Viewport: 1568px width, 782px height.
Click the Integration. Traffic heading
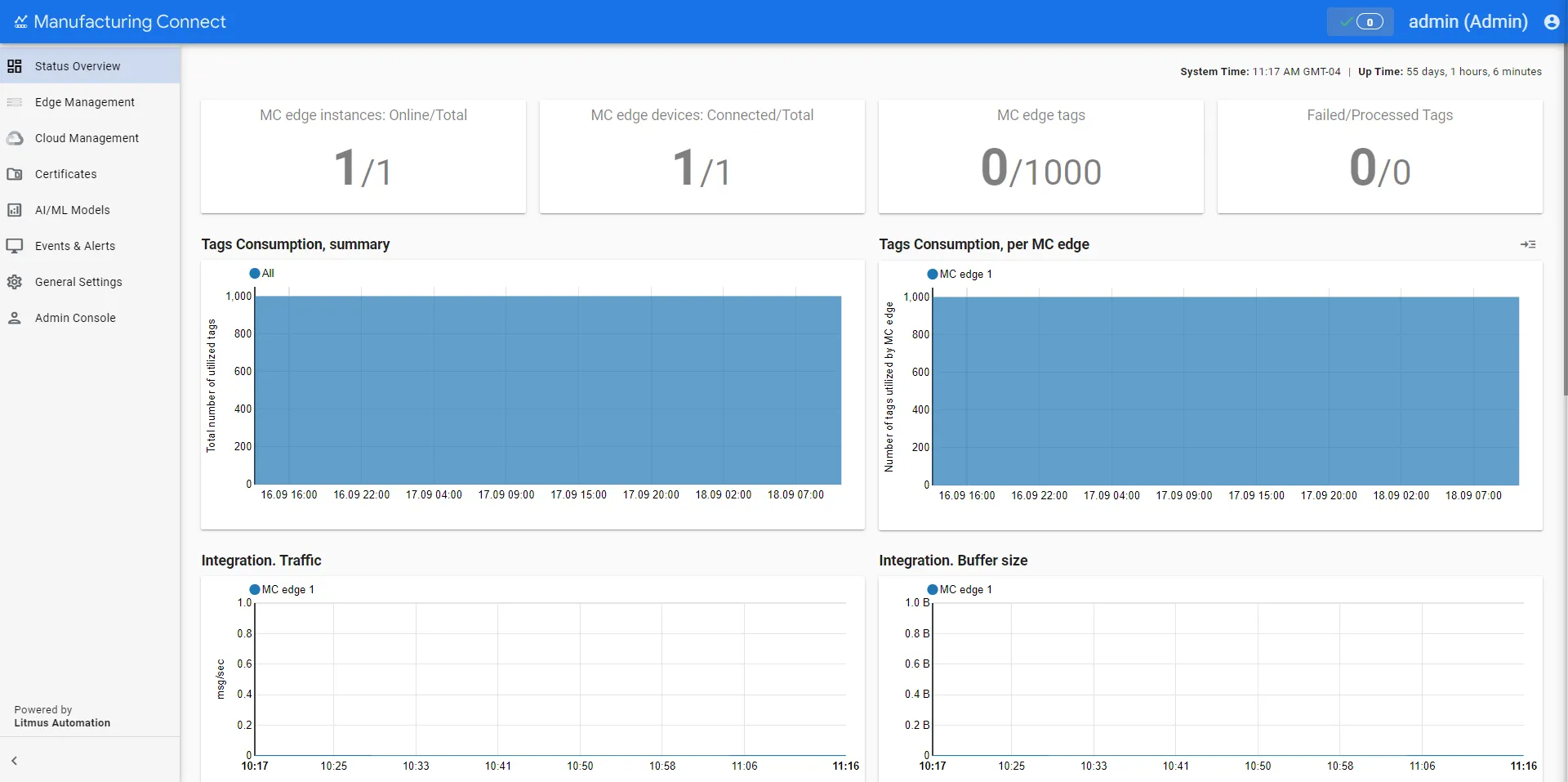(261, 561)
